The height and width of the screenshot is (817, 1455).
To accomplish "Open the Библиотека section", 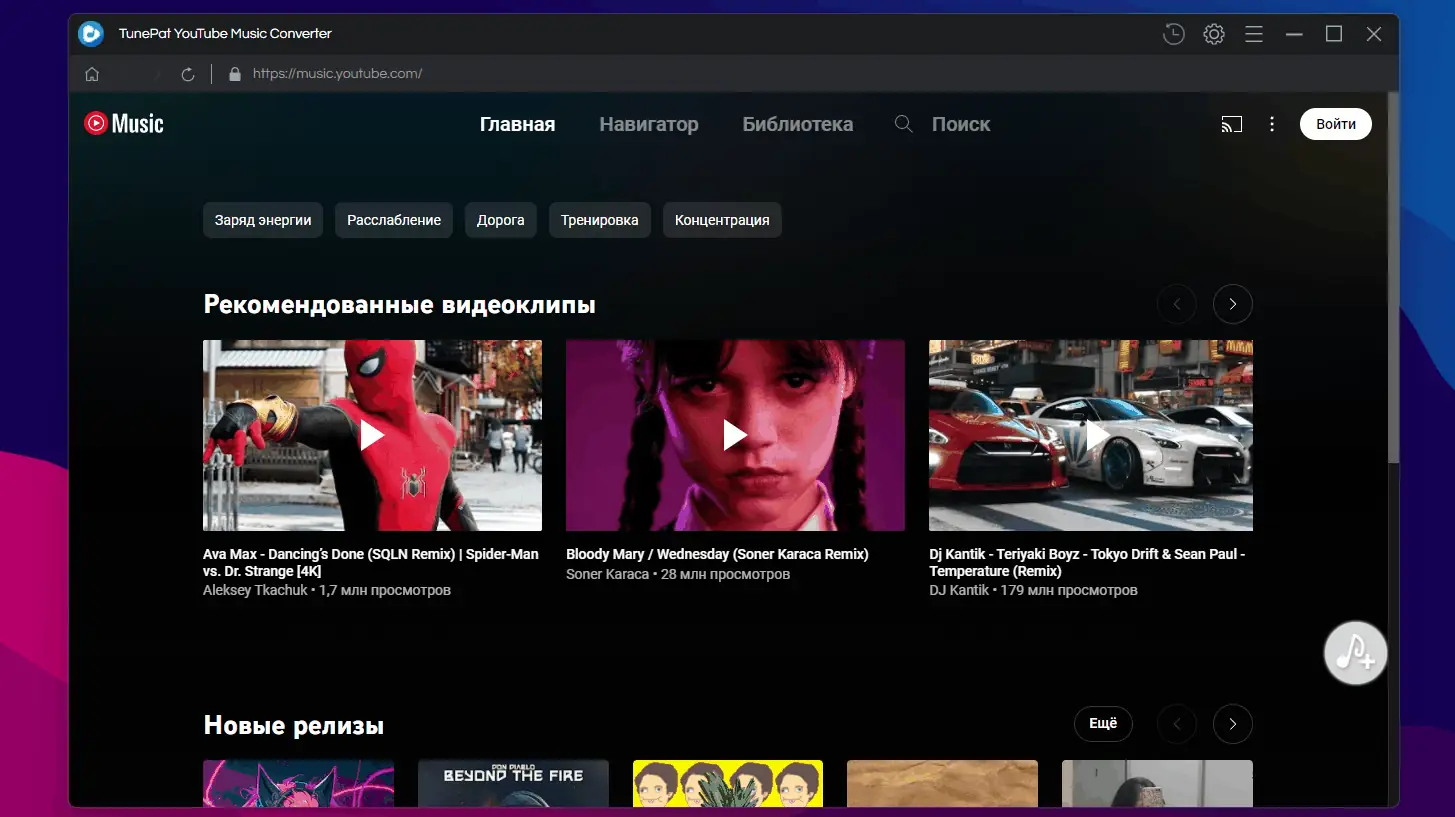I will [797, 123].
